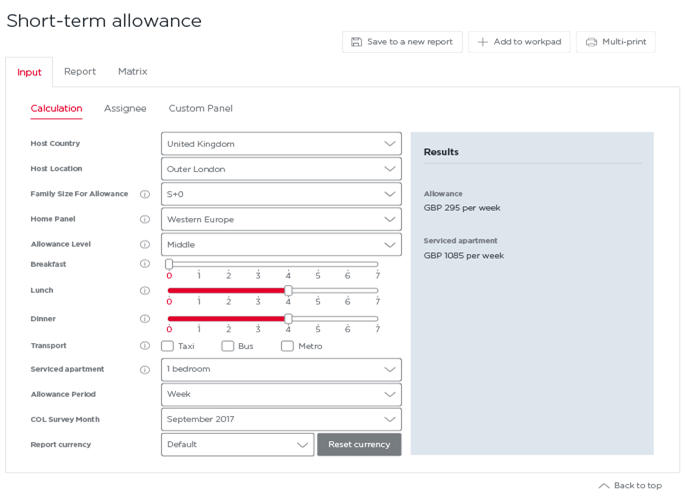This screenshot has height=500, width=685.
Task: Click the plus icon in Add to workpad
Action: [x=482, y=42]
